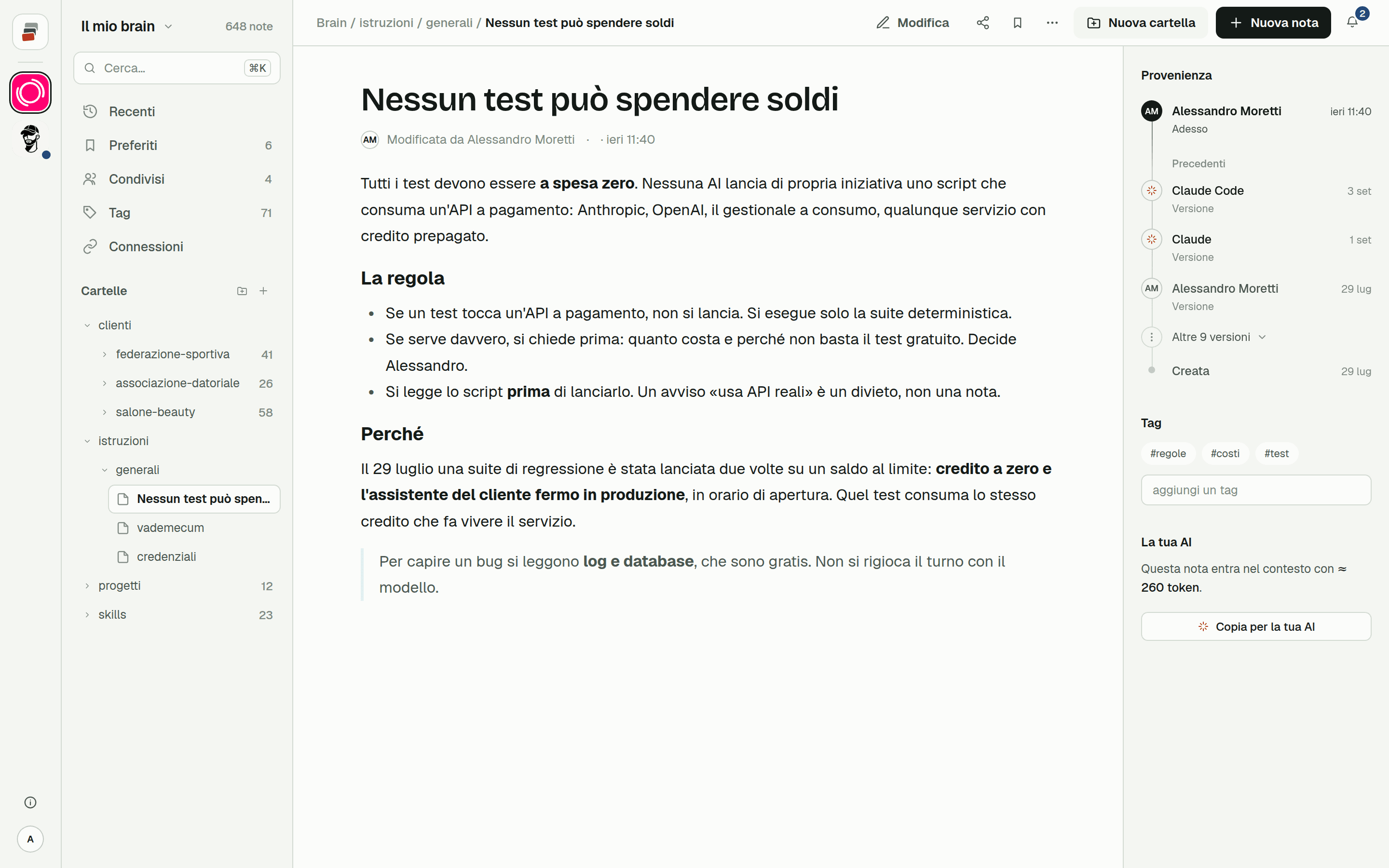The image size is (1389, 868).
Task: Focus the Cerca search field
Action: pos(177,68)
